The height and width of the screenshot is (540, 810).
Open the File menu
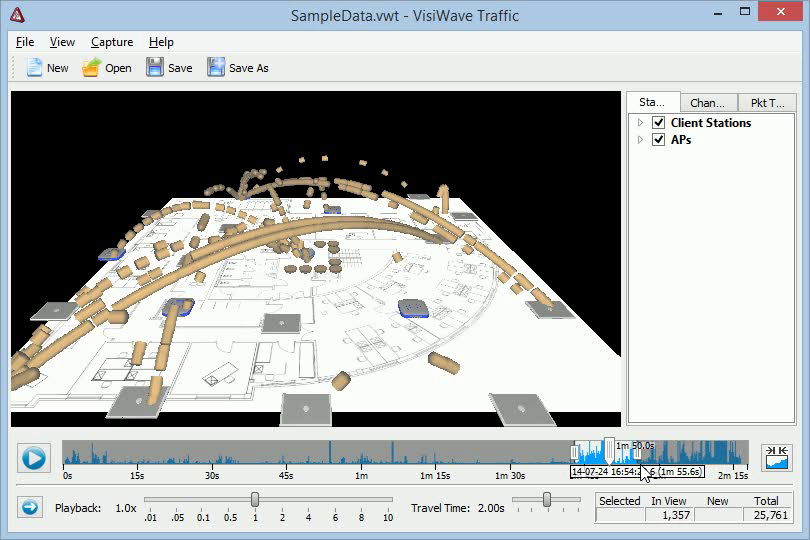[x=25, y=42]
